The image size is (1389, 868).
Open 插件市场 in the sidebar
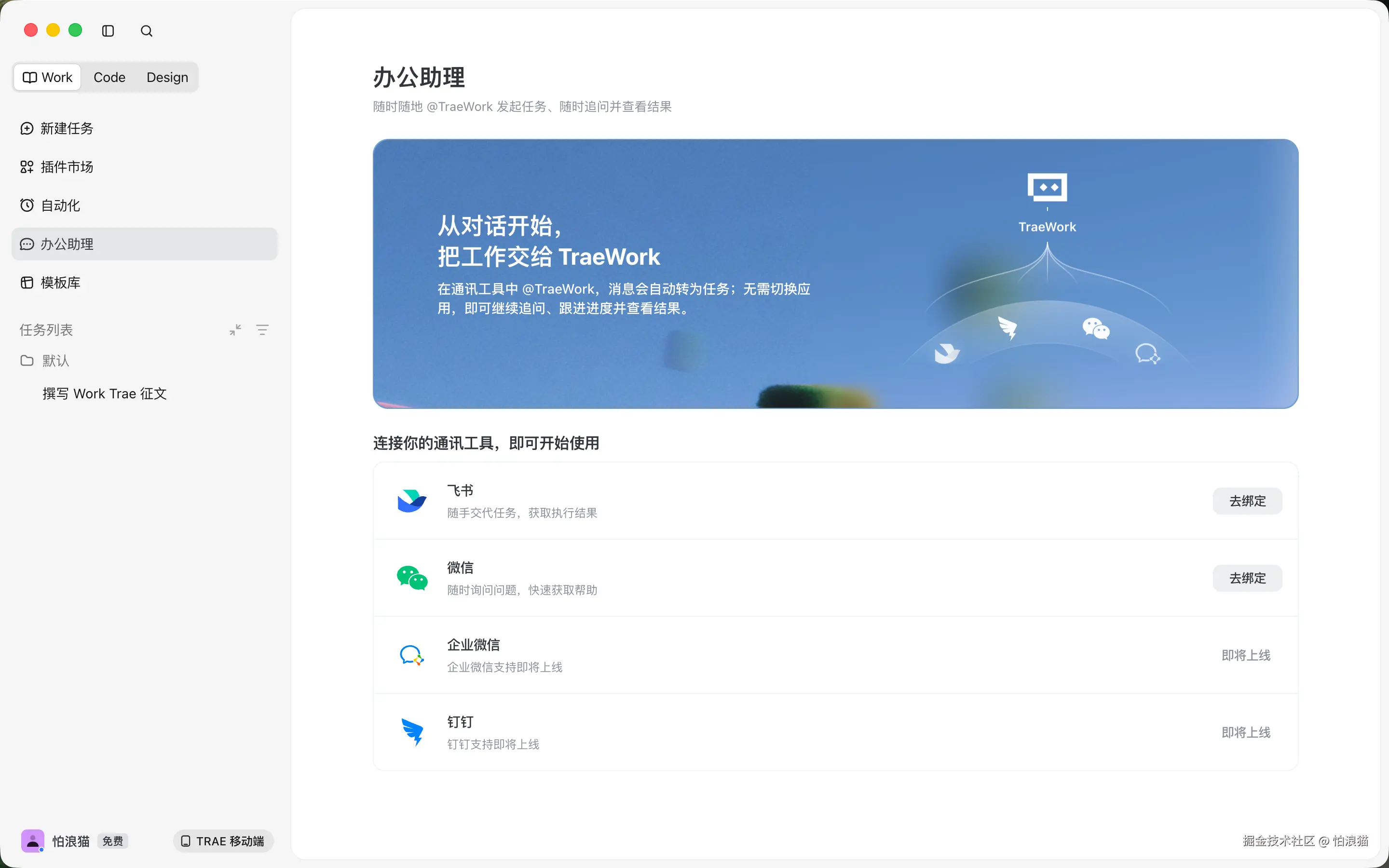145,167
